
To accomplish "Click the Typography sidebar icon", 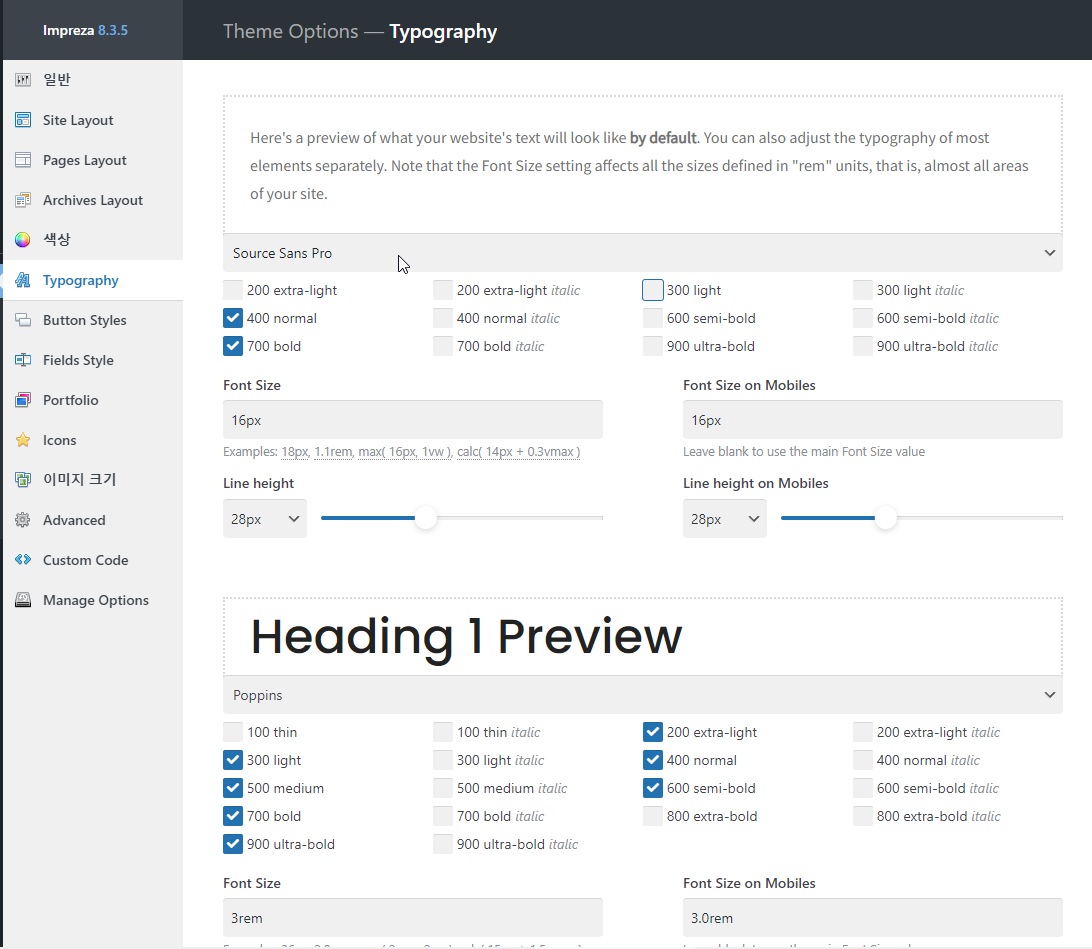I will pyautogui.click(x=23, y=280).
